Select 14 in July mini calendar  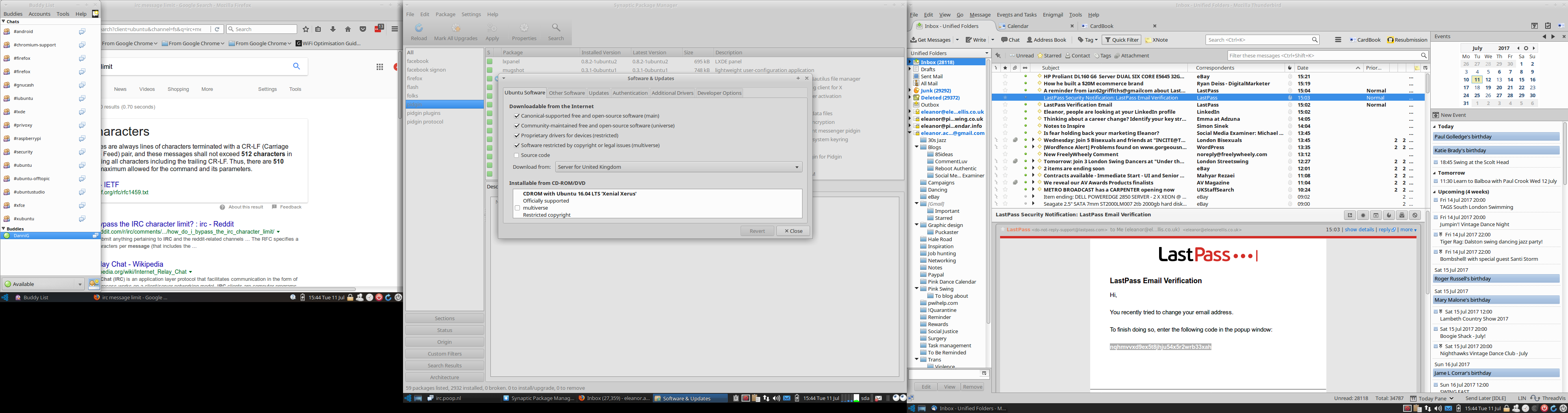tap(1510, 80)
